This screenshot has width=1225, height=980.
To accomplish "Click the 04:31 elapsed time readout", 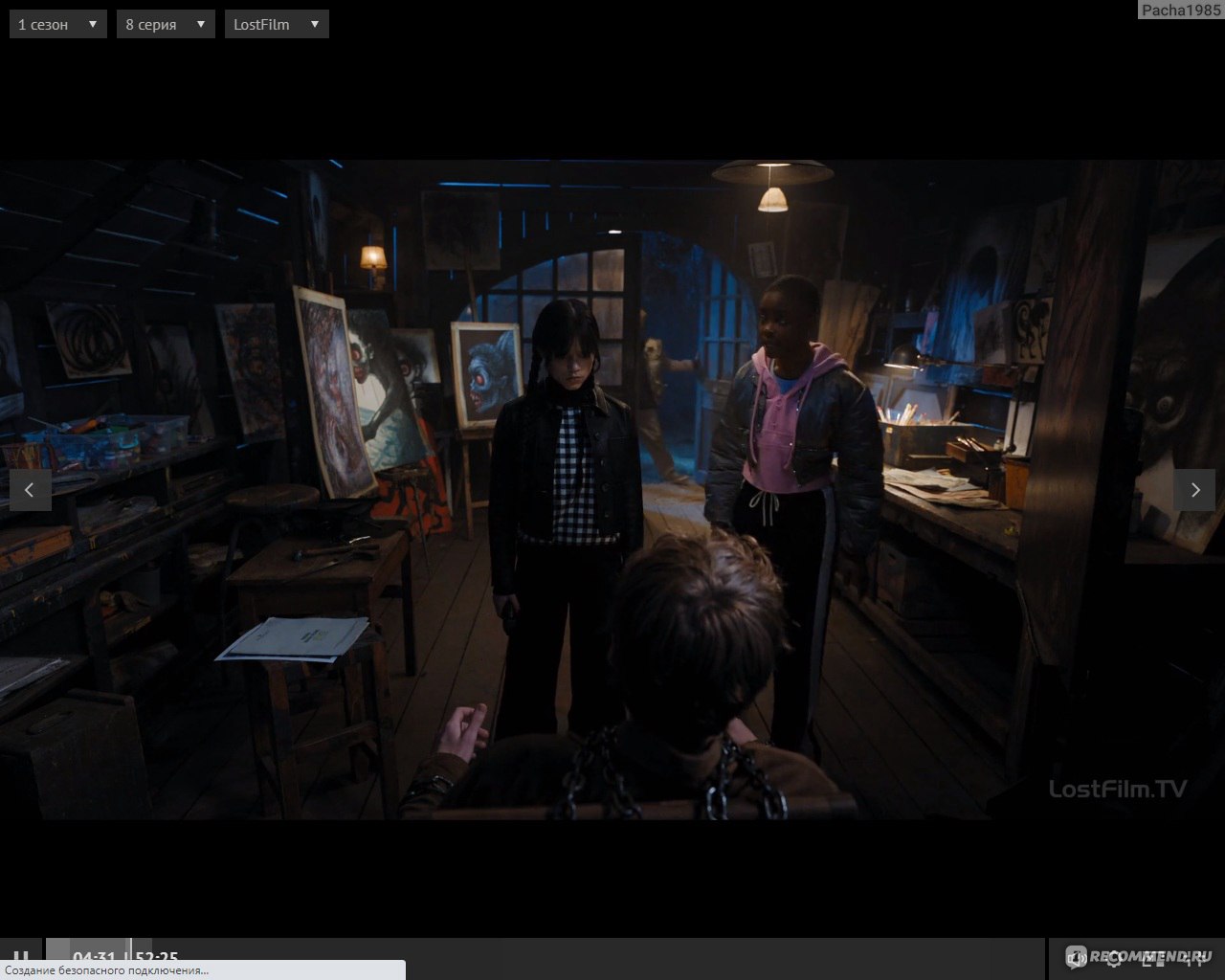I will coord(94,957).
